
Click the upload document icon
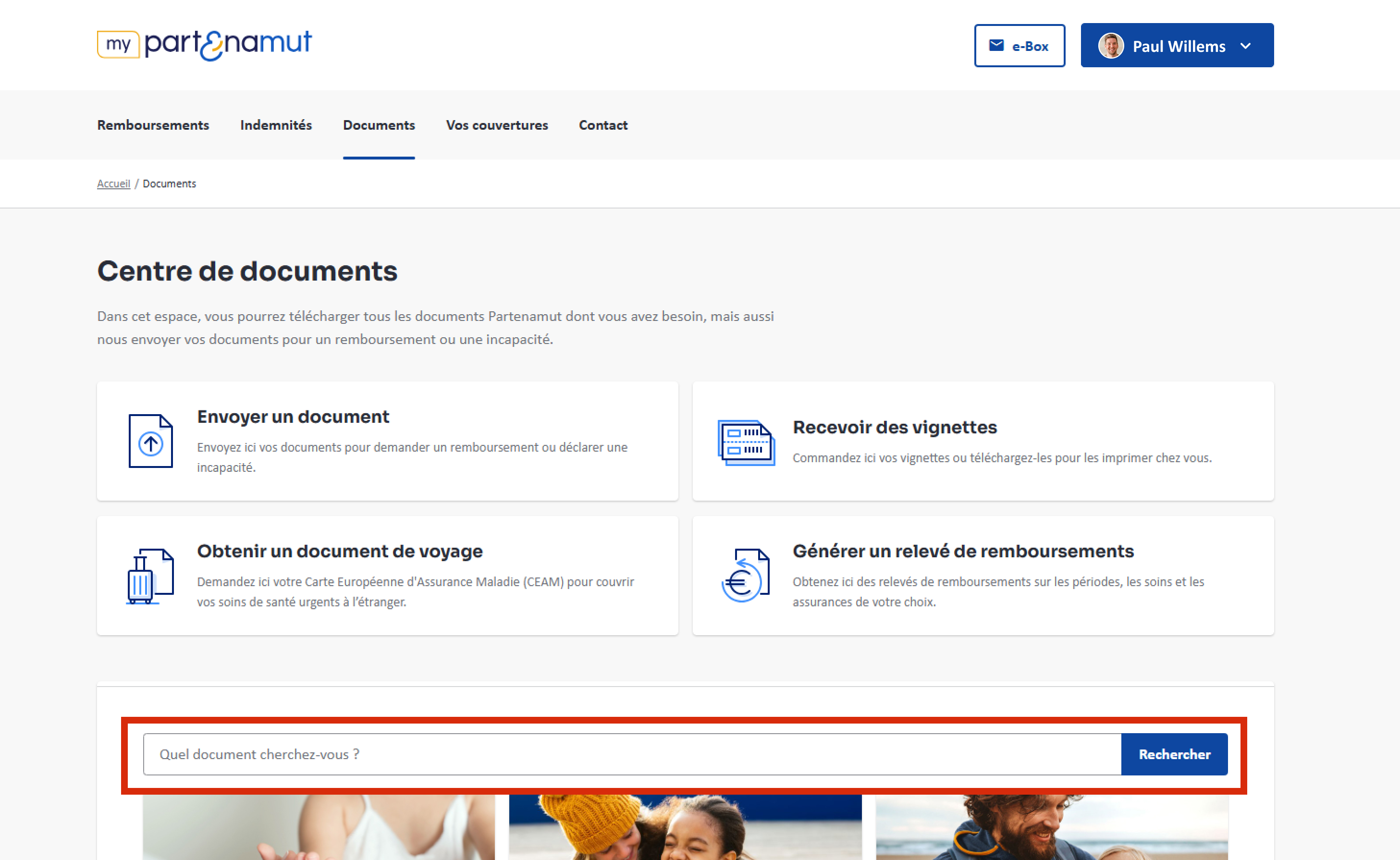pos(150,441)
